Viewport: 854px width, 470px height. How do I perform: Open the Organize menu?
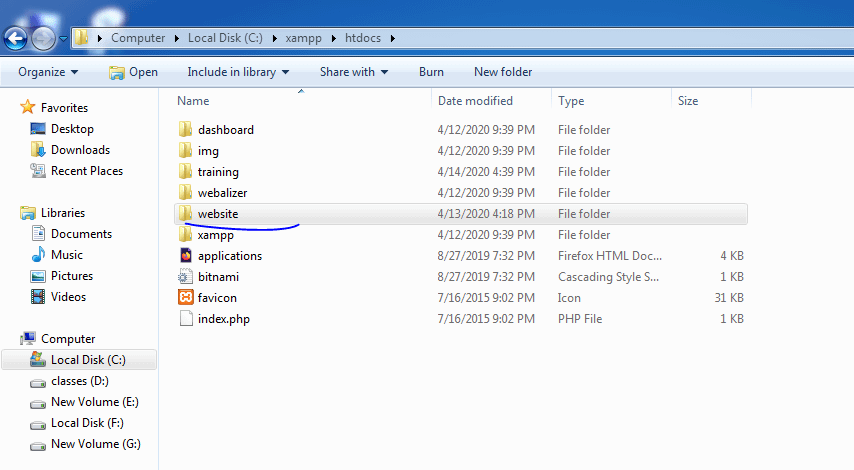pyautogui.click(x=48, y=72)
